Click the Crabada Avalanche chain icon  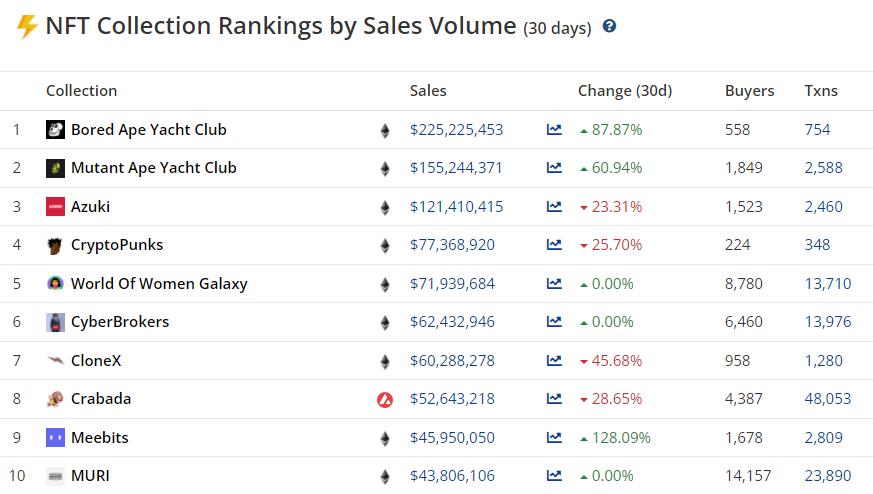385,399
